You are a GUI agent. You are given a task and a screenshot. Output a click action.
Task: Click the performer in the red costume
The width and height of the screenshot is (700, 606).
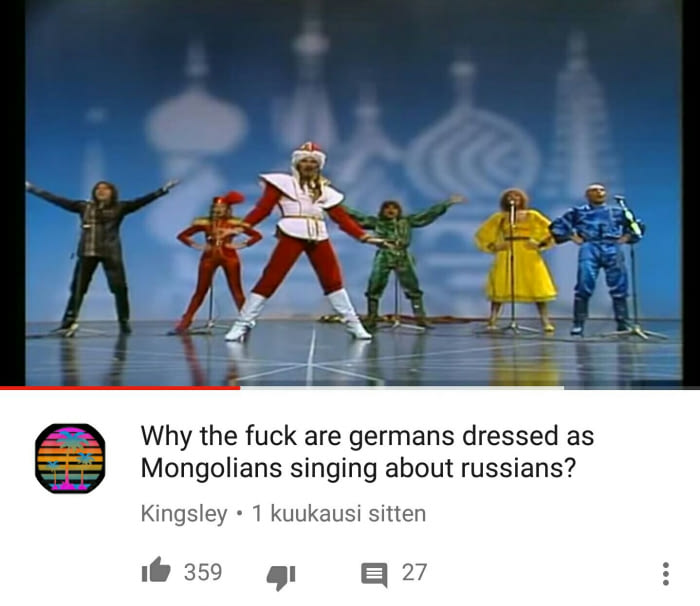[x=217, y=261]
